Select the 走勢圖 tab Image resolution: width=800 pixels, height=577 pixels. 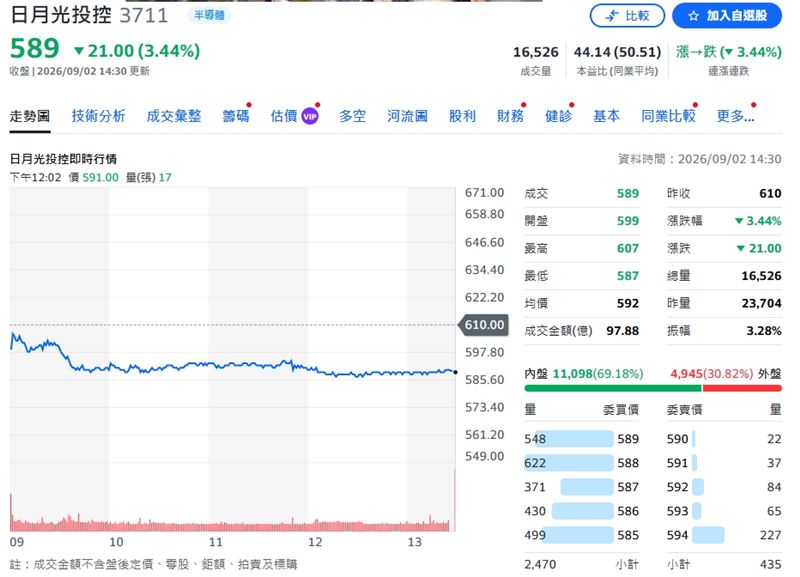click(30, 116)
